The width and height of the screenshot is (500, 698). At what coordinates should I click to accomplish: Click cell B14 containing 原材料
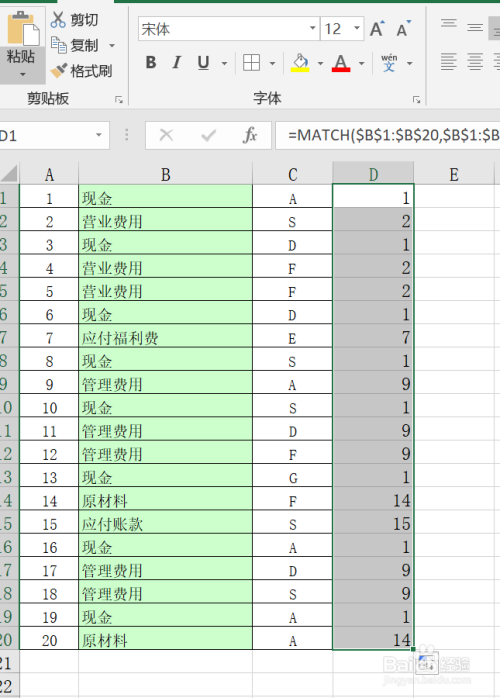point(165,500)
